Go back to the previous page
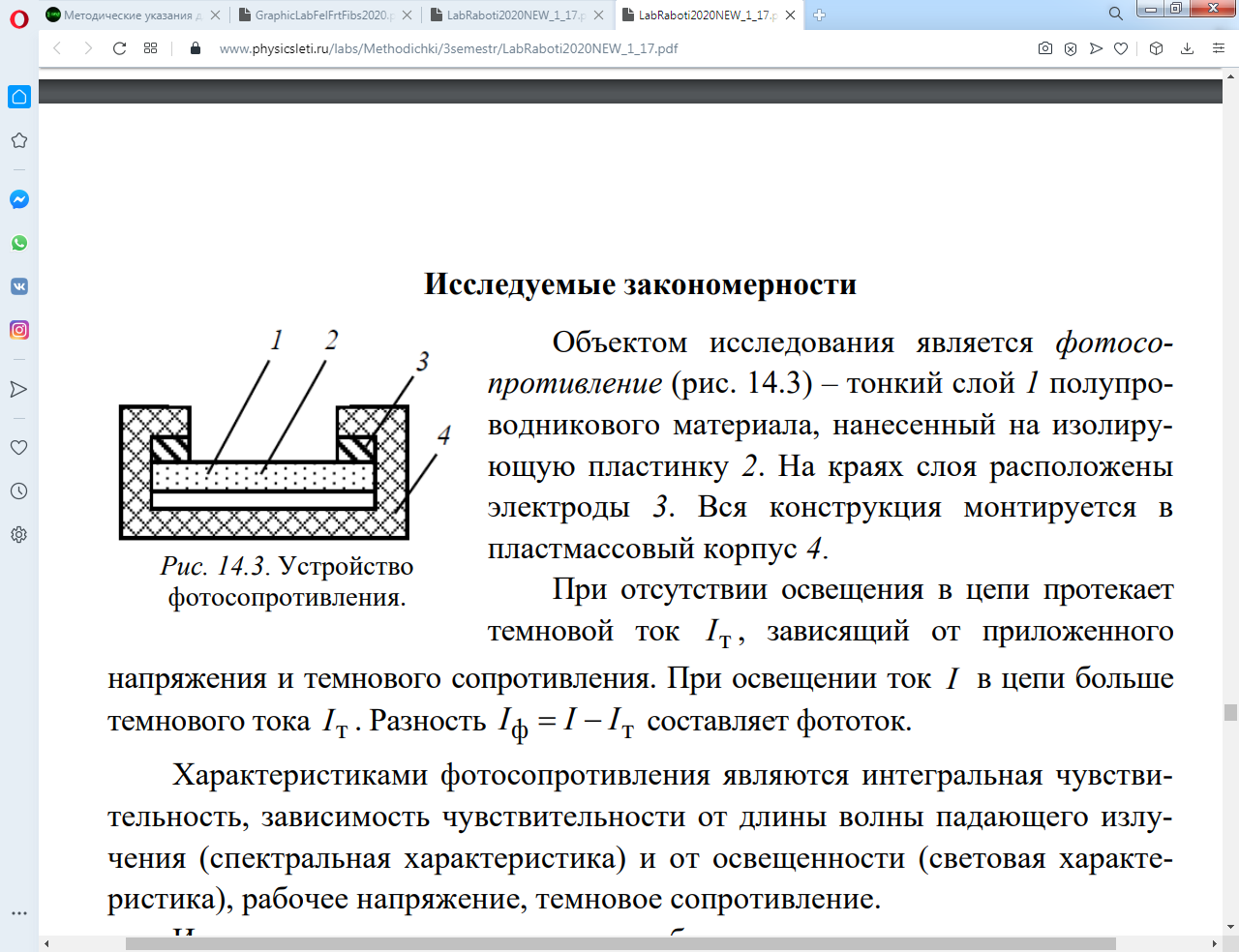This screenshot has width=1239, height=952. [58, 48]
